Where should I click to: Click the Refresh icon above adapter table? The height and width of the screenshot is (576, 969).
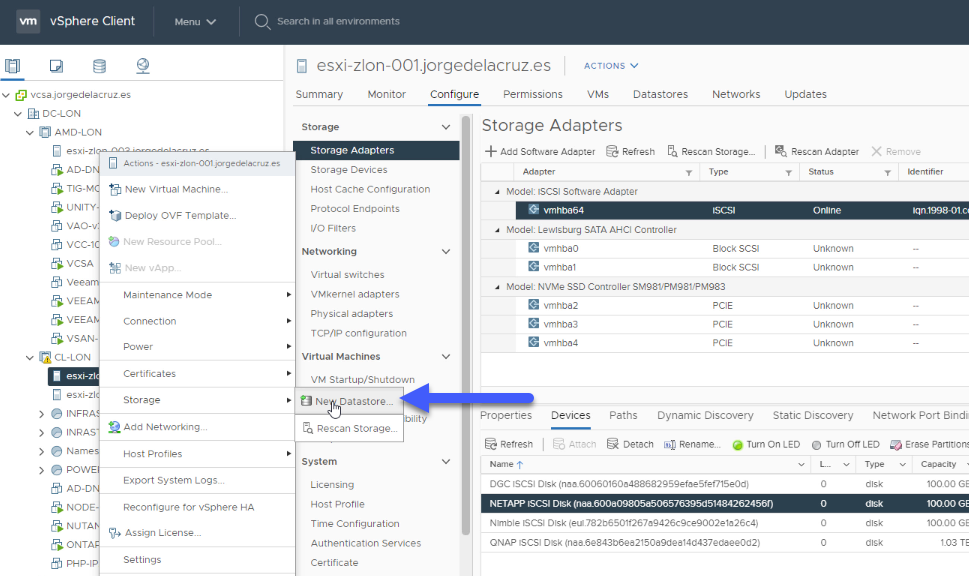point(612,151)
